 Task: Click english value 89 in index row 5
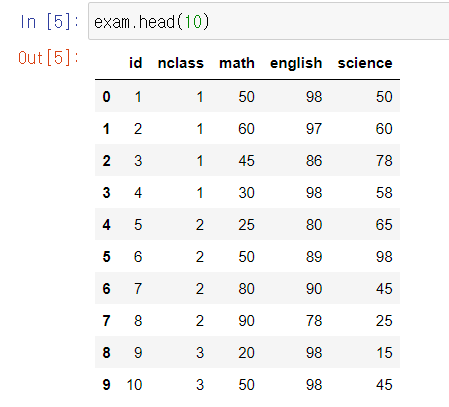pos(314,257)
